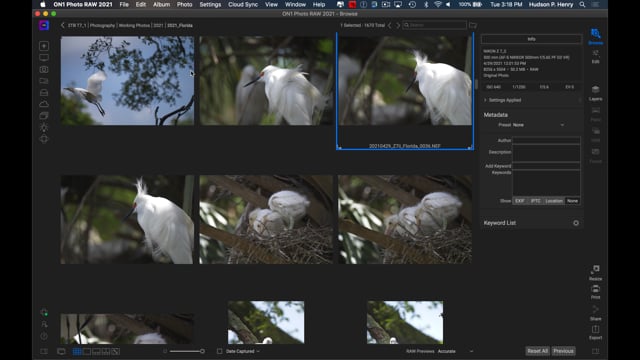The width and height of the screenshot is (640, 360).
Task: Open the Album menu
Action: coord(161,4)
